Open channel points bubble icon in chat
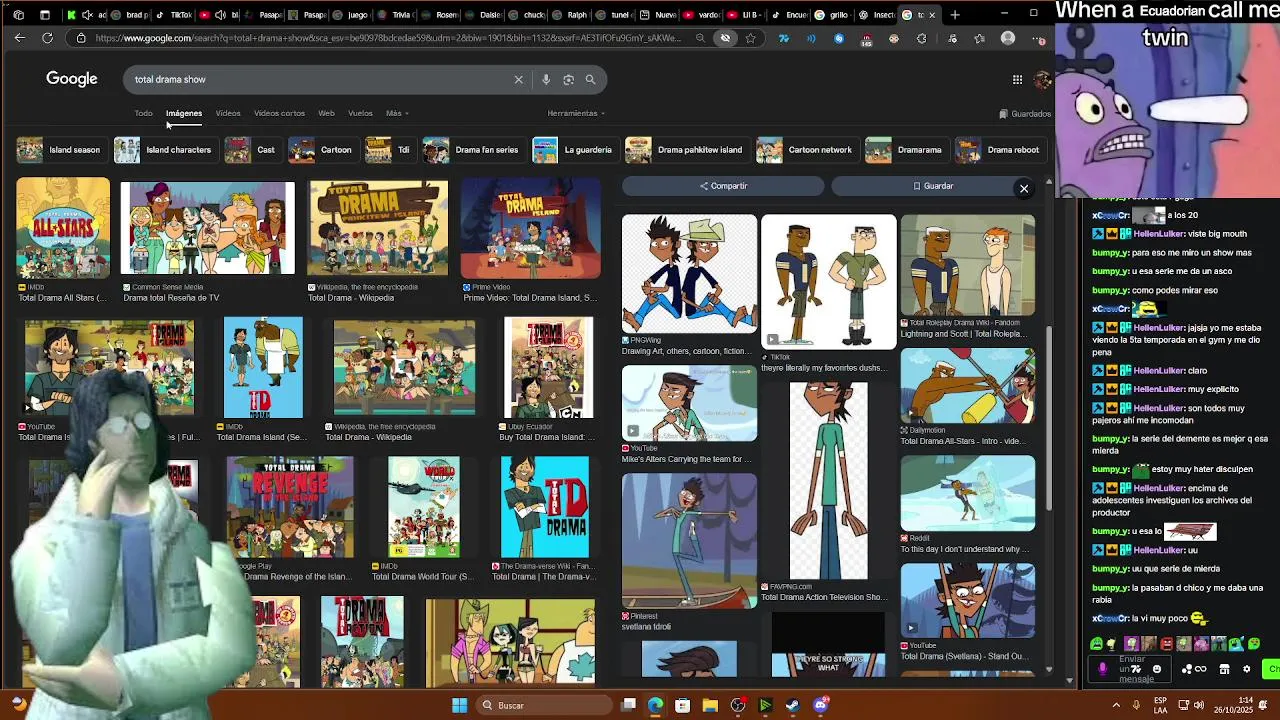Image resolution: width=1280 pixels, height=720 pixels. click(1187, 669)
